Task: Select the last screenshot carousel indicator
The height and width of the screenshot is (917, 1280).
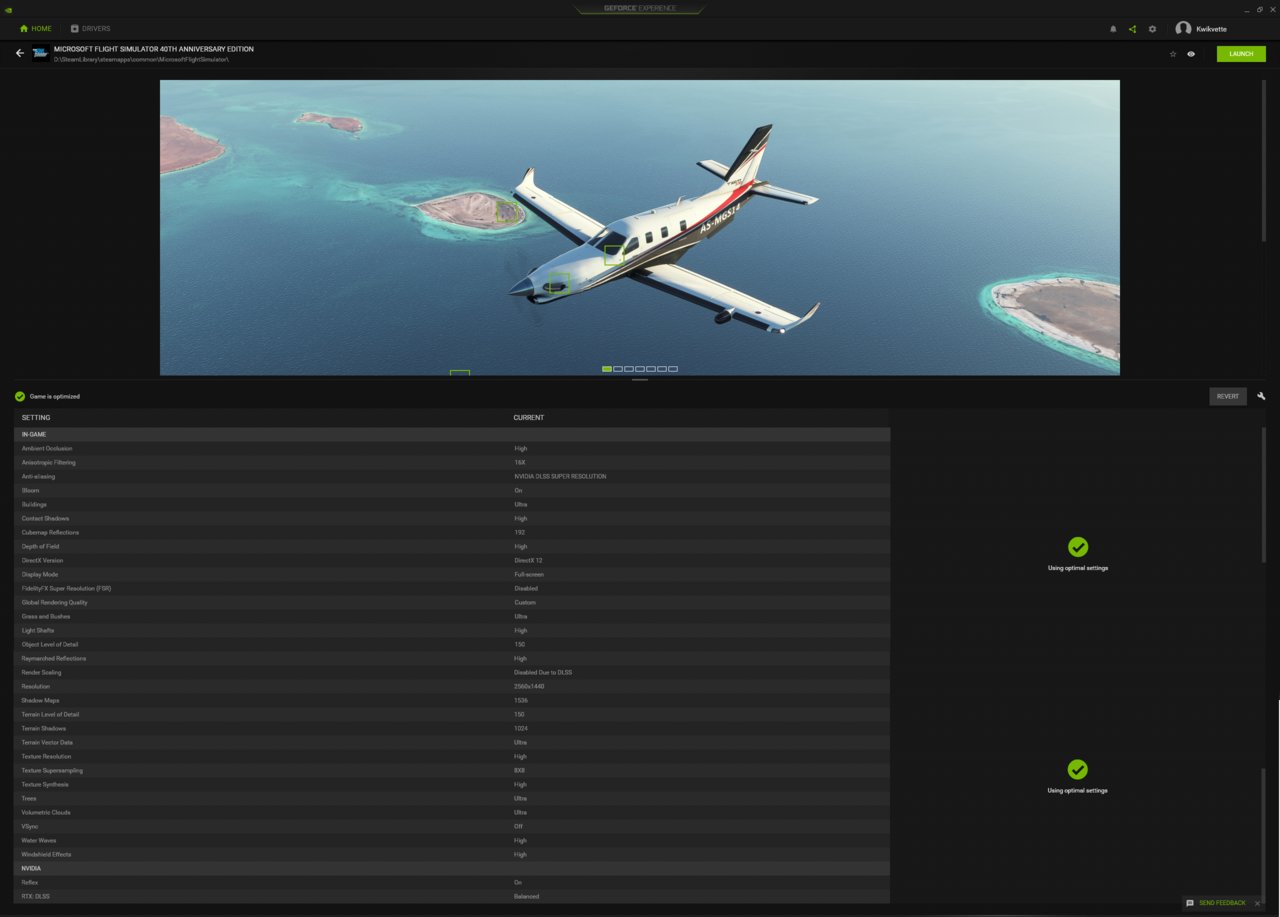Action: pos(673,369)
